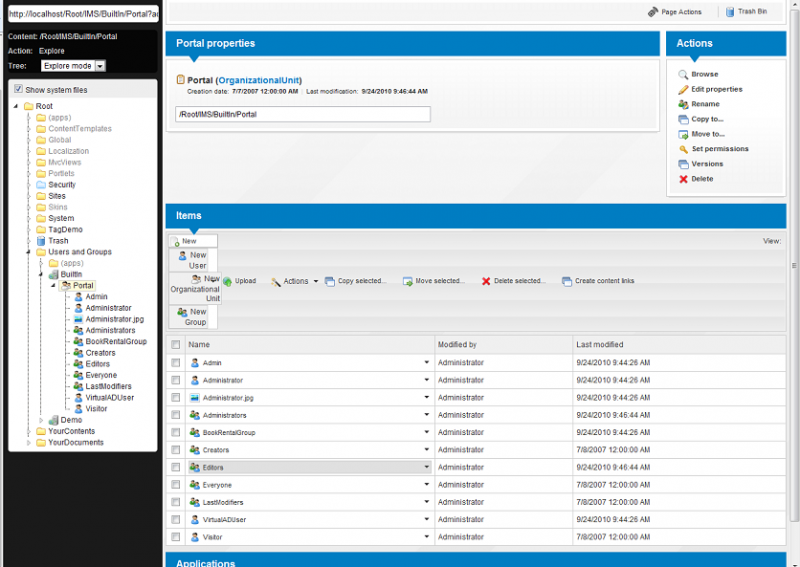The height and width of the screenshot is (567, 800).
Task: Click Upload in the items toolbar
Action: point(245,281)
